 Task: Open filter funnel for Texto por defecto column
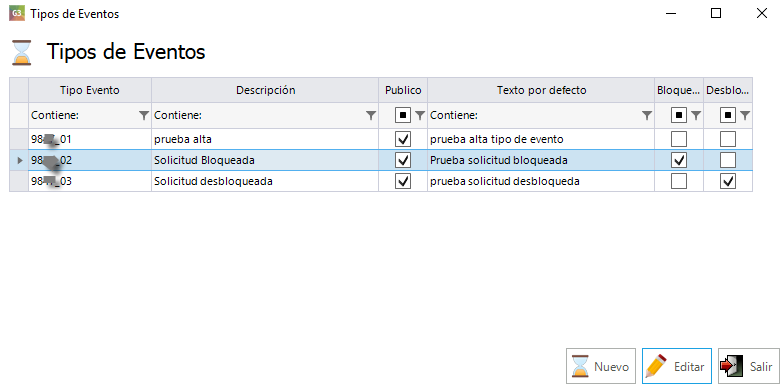tap(647, 116)
